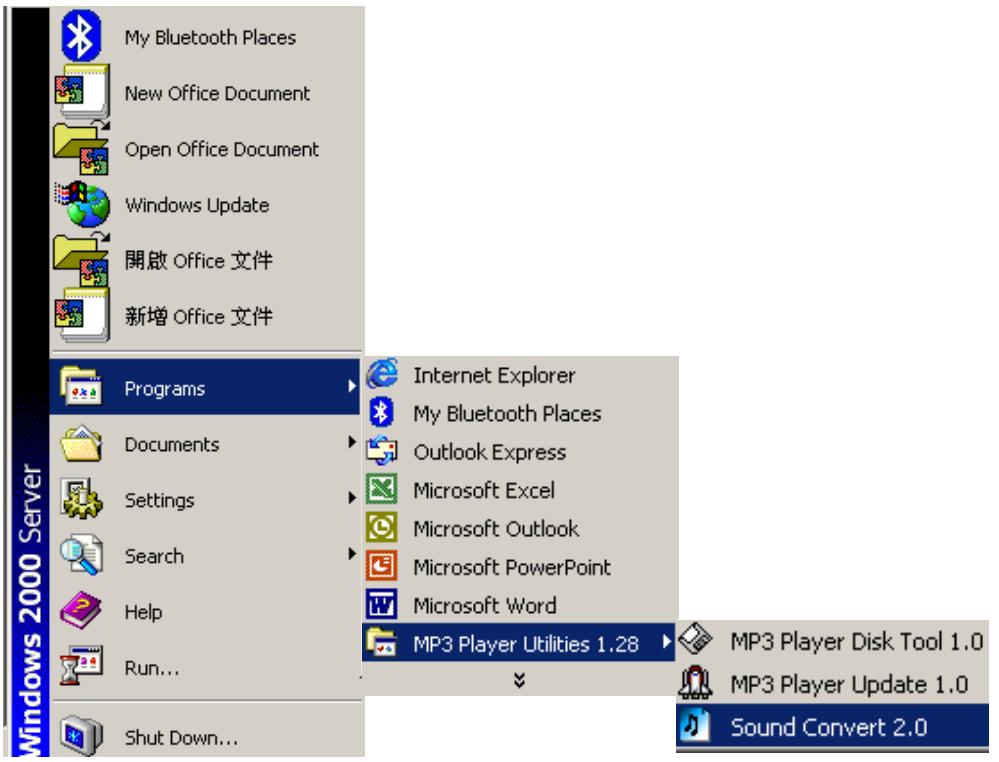Expand the Documents submenu arrow
The width and height of the screenshot is (999, 762).
point(352,442)
